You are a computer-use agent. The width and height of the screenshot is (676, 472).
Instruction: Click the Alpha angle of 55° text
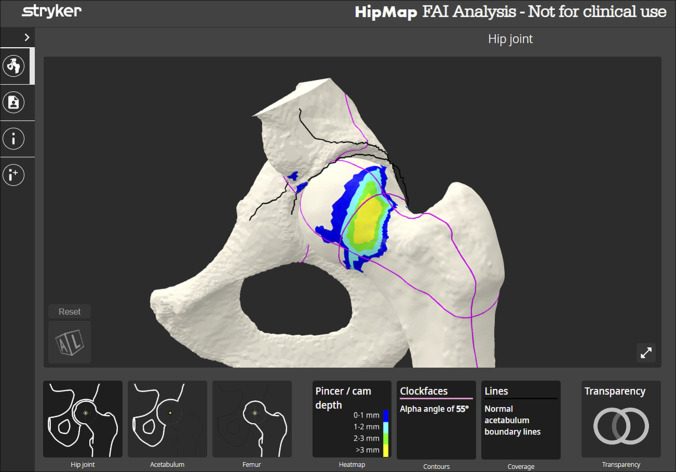pos(435,409)
